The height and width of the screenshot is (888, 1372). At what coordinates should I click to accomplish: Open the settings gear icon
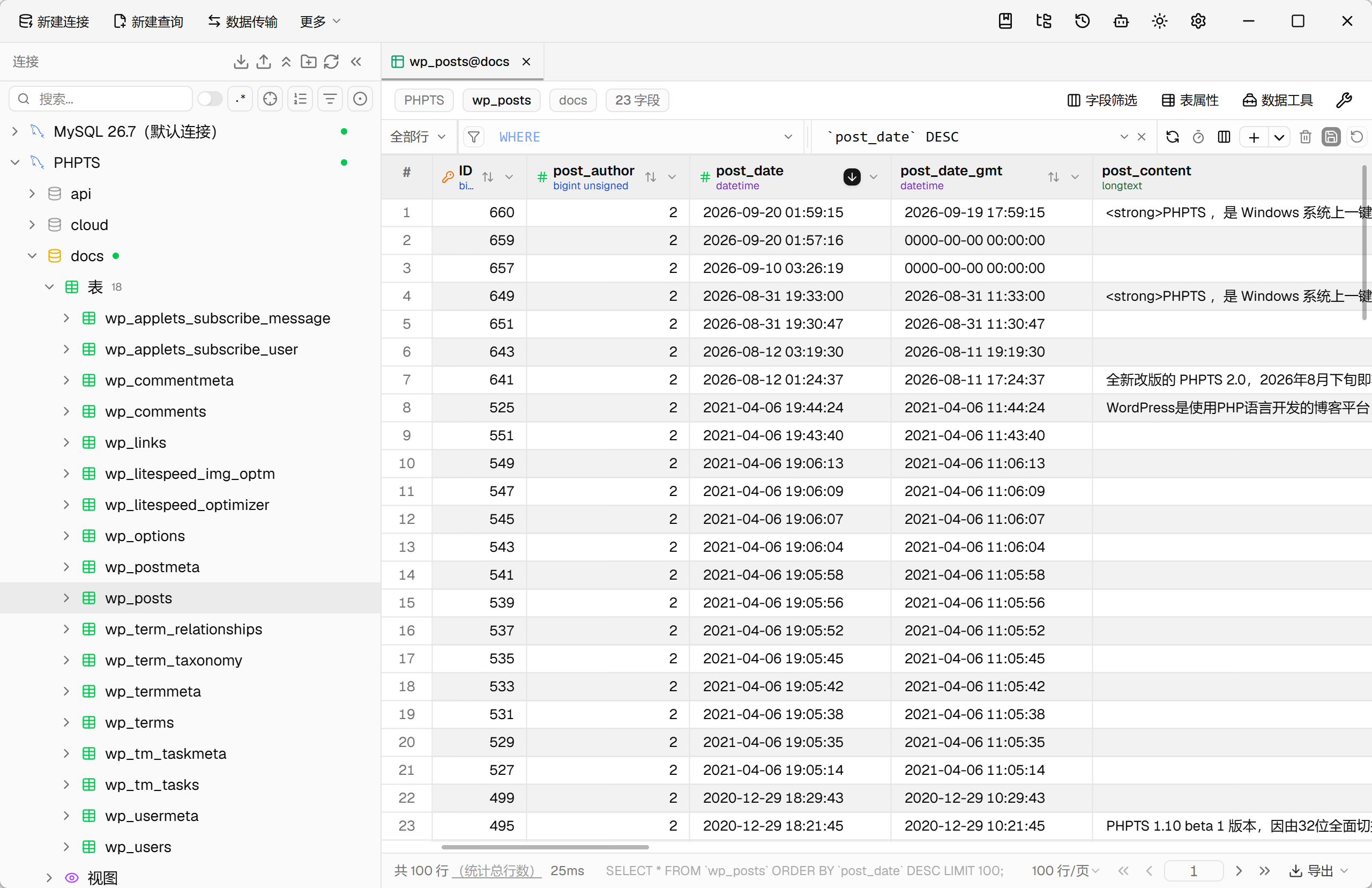[1198, 21]
